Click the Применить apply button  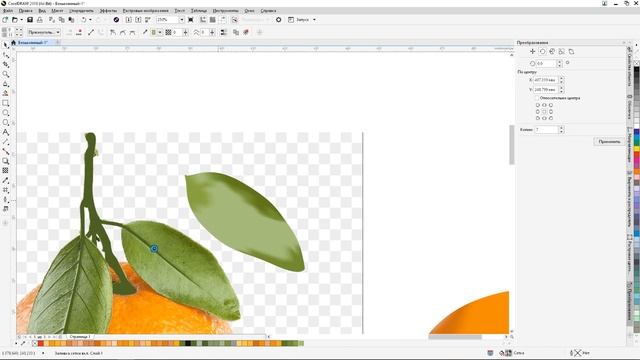609,142
